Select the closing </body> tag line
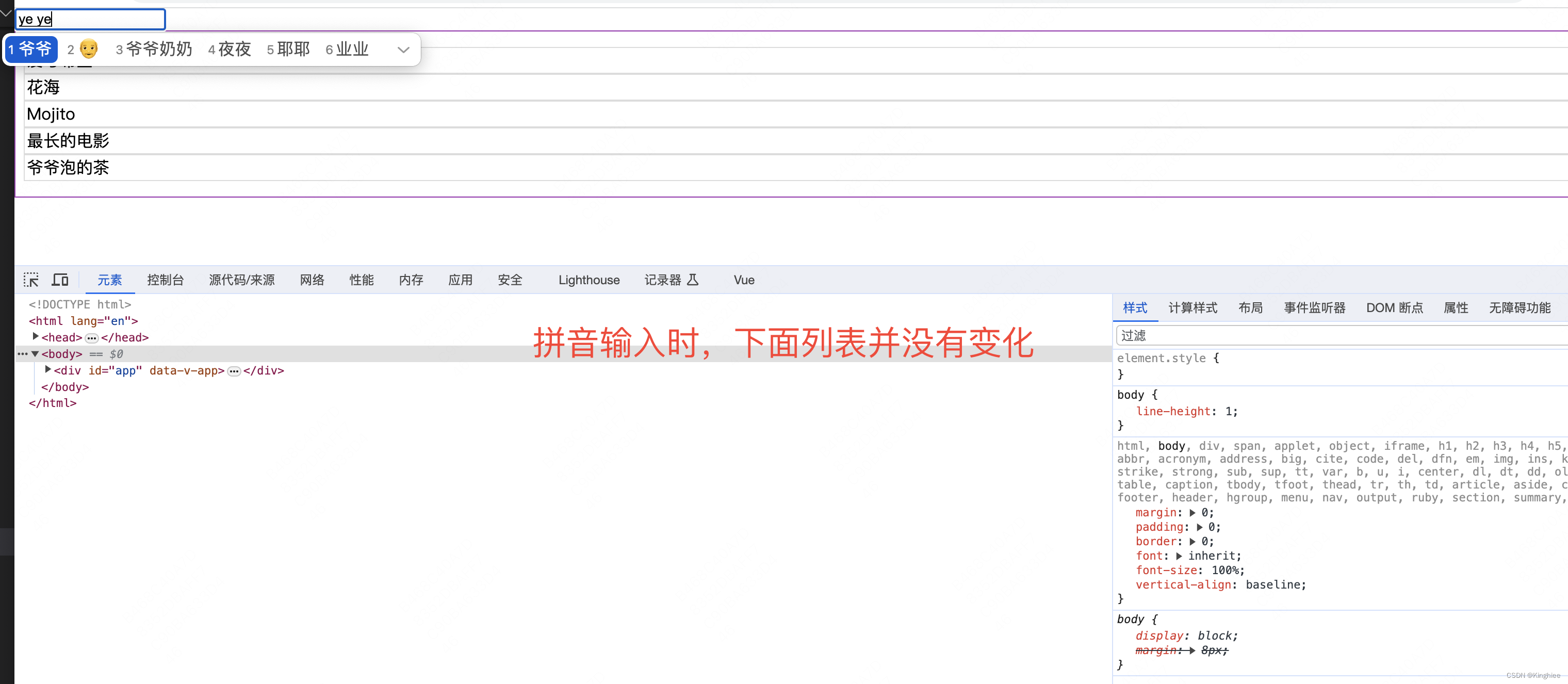This screenshot has height=684, width=1568. [64, 387]
